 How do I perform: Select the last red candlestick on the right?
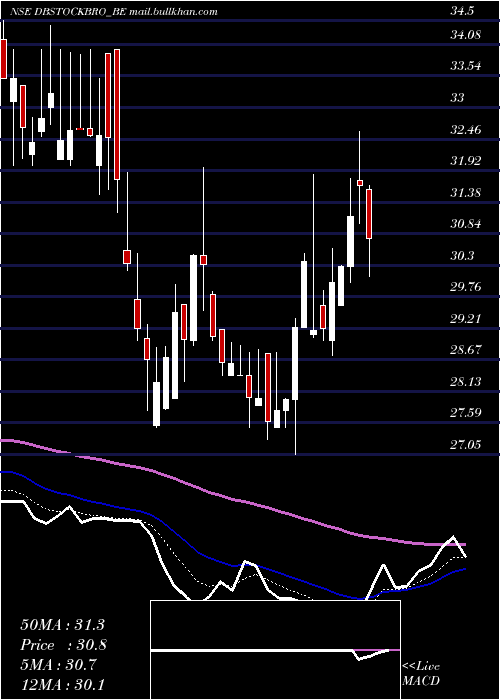(369, 214)
